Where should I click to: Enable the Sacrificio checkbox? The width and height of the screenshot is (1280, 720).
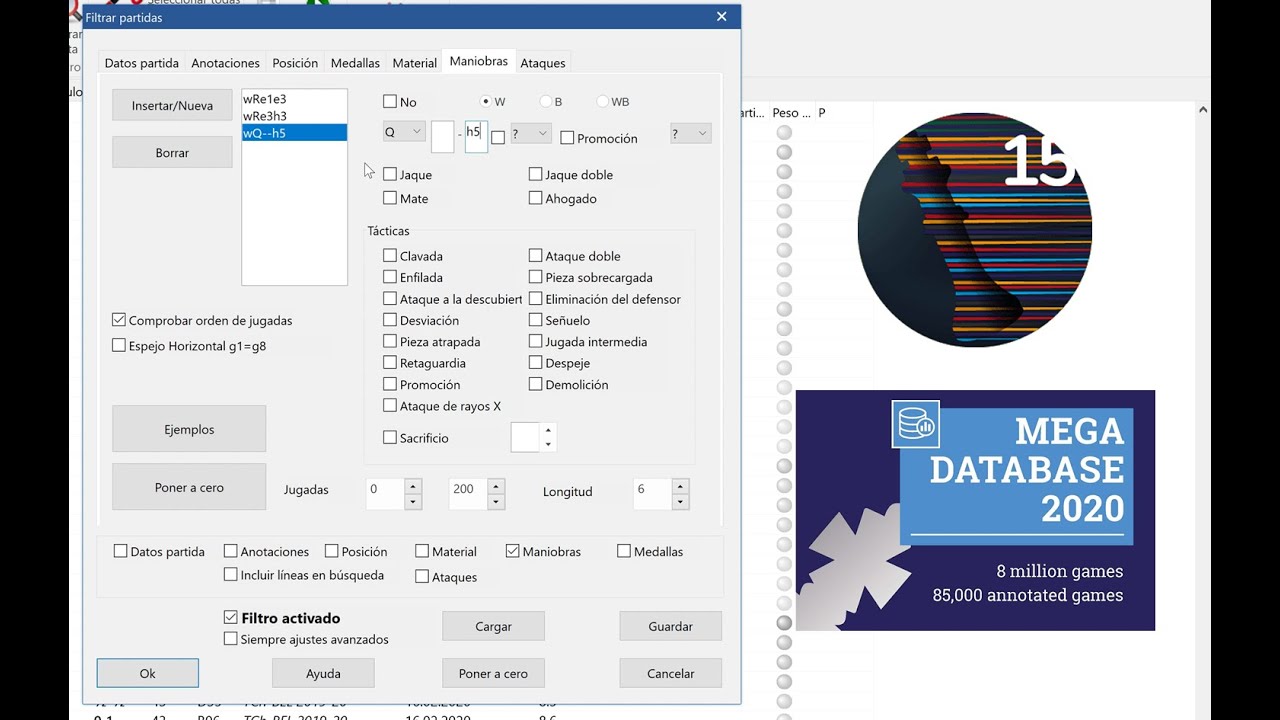(390, 437)
